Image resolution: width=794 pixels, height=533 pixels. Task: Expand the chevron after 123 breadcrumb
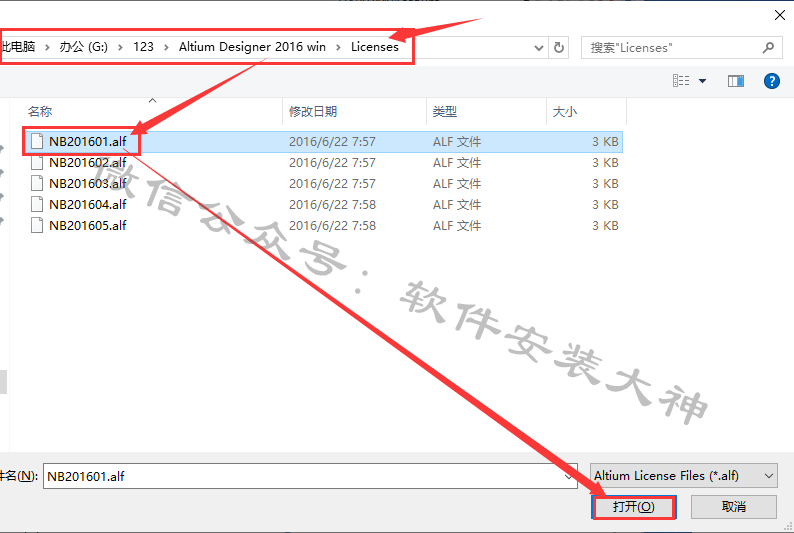click(x=166, y=48)
